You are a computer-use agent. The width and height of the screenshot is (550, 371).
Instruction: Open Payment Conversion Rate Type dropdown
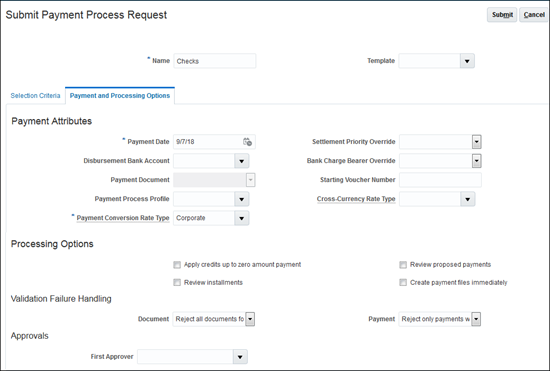[242, 218]
